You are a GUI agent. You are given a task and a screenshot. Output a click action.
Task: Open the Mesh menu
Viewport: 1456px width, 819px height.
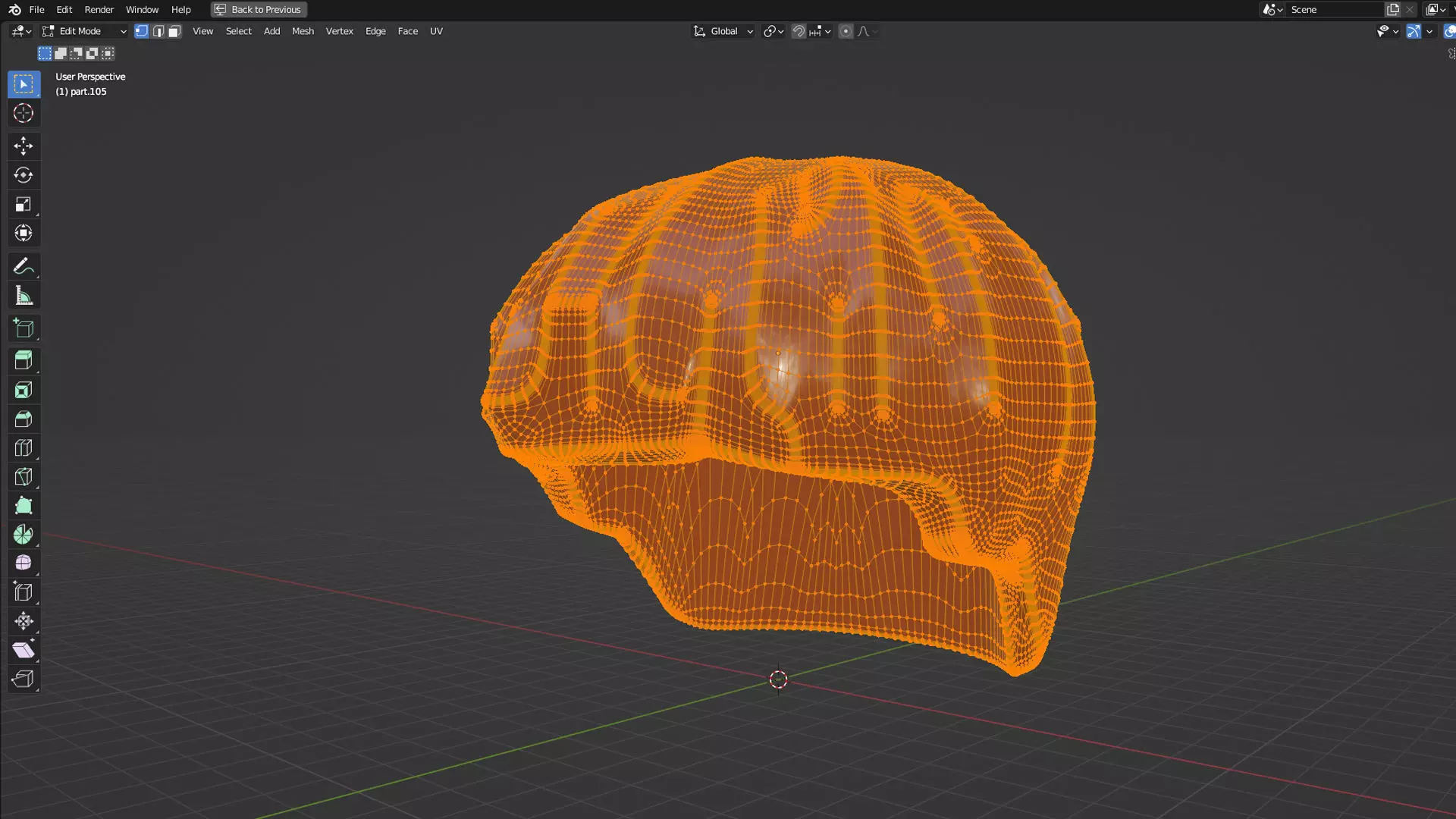tap(303, 31)
